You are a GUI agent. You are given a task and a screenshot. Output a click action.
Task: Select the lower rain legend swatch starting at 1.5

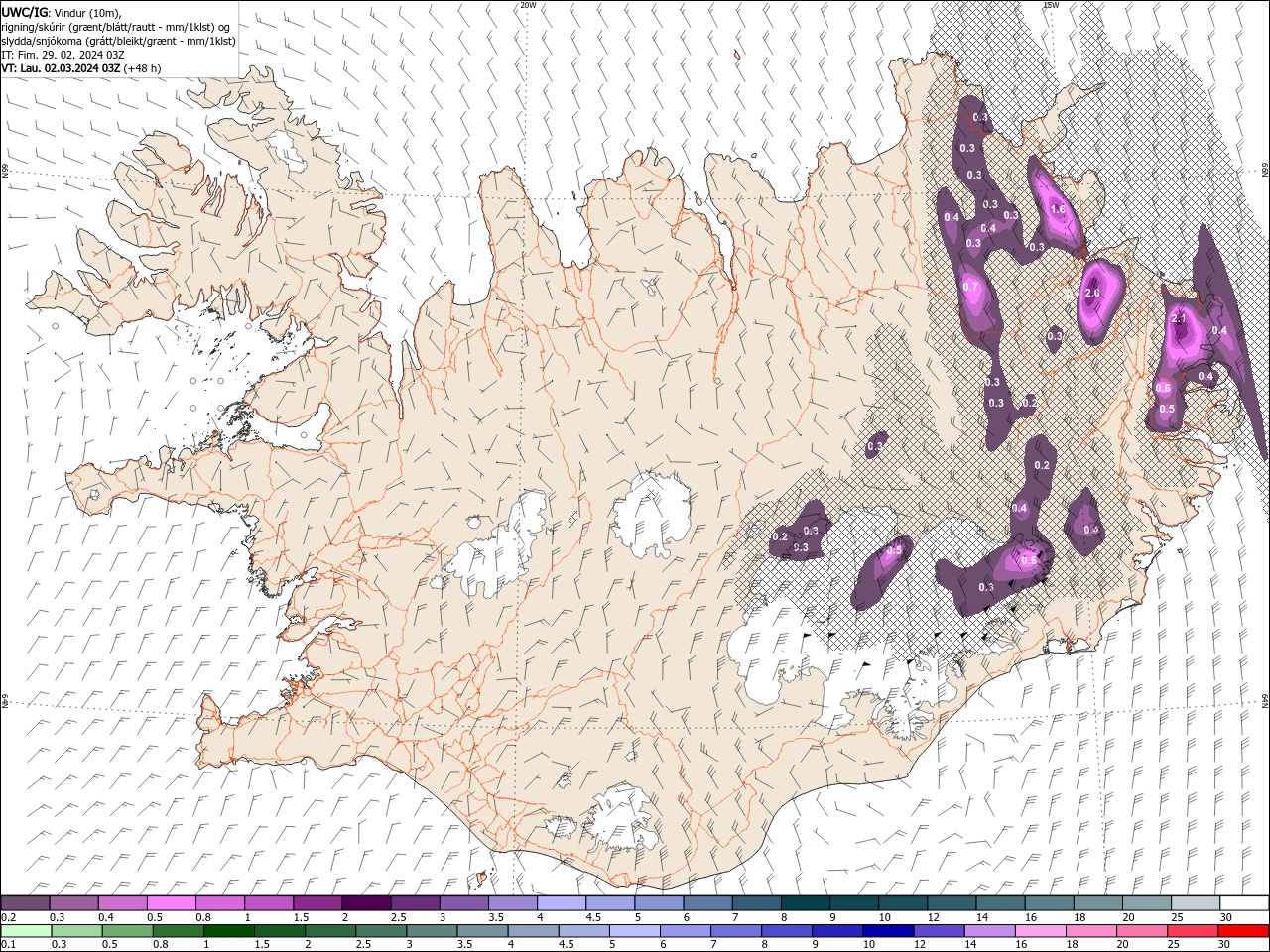coord(279,931)
